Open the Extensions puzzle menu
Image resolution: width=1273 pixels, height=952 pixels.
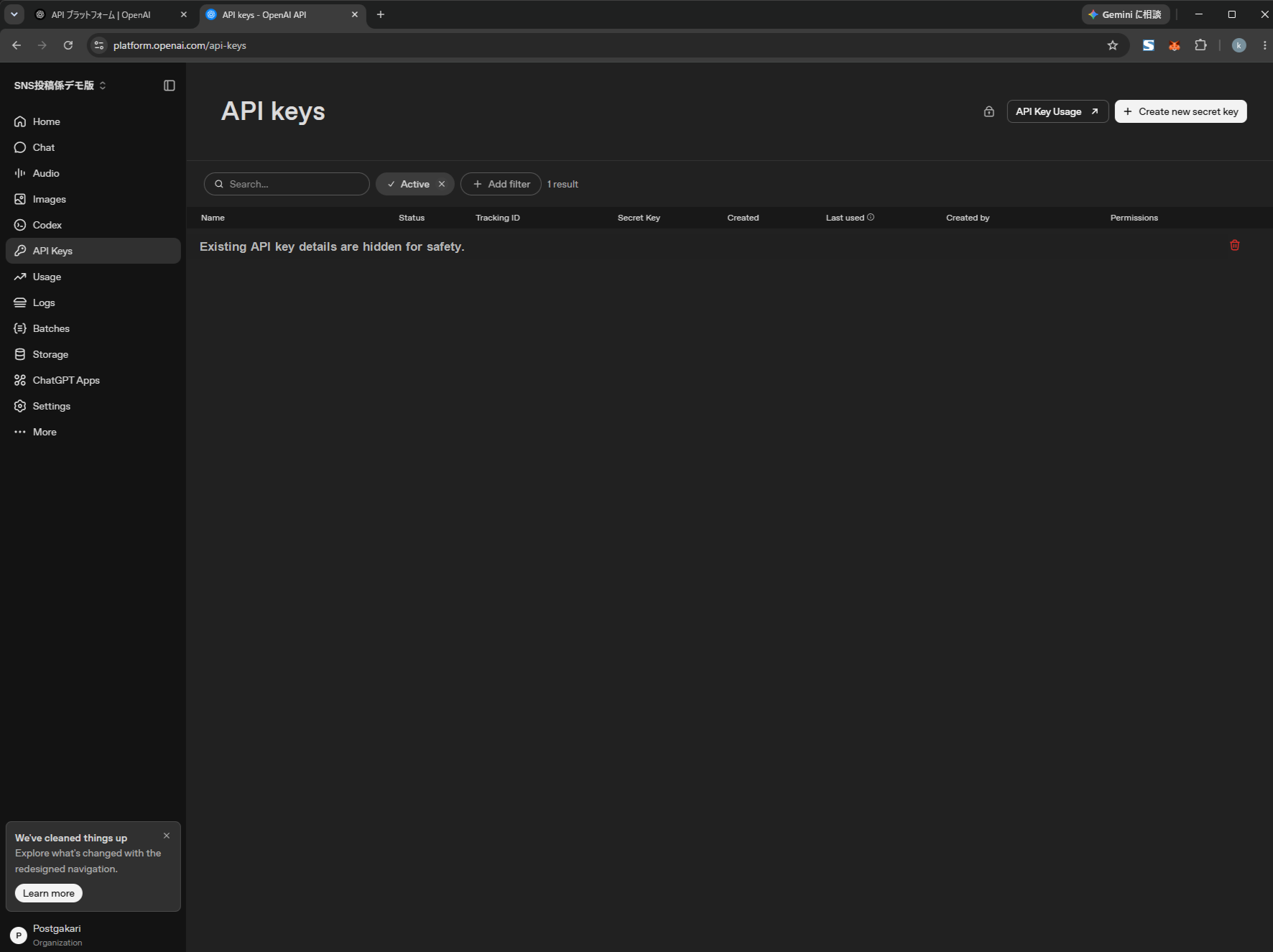[1200, 45]
